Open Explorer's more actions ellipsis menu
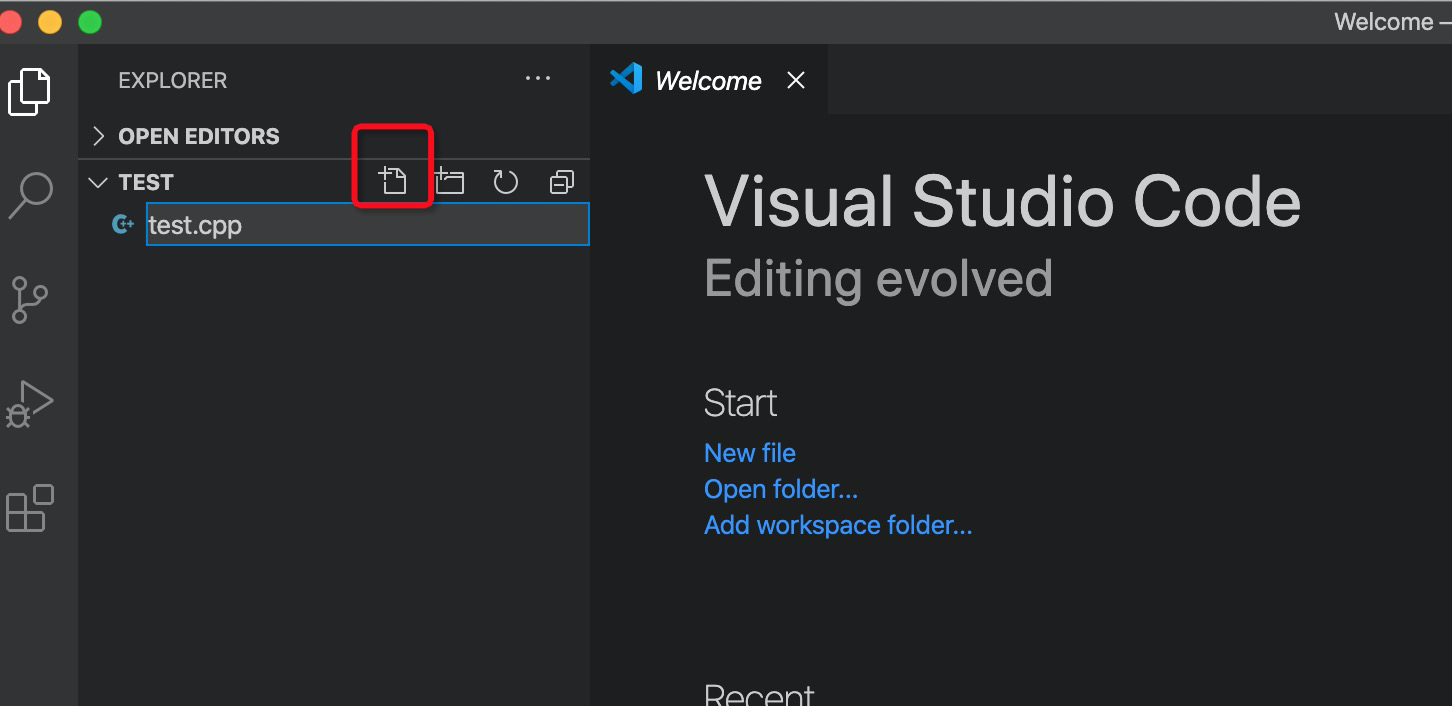The width and height of the screenshot is (1452, 706). pos(538,79)
